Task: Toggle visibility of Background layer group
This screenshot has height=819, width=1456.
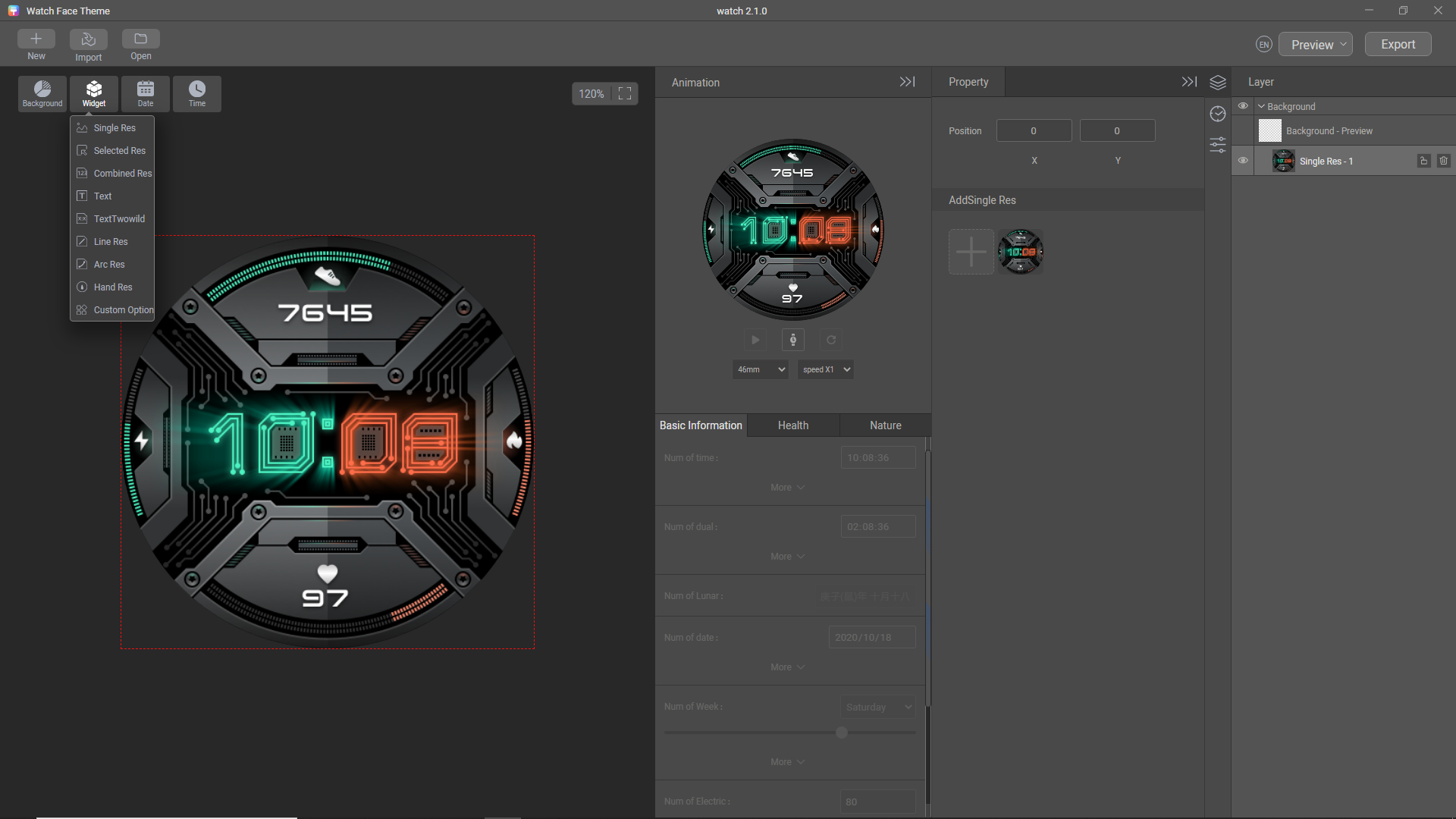Action: [1243, 106]
